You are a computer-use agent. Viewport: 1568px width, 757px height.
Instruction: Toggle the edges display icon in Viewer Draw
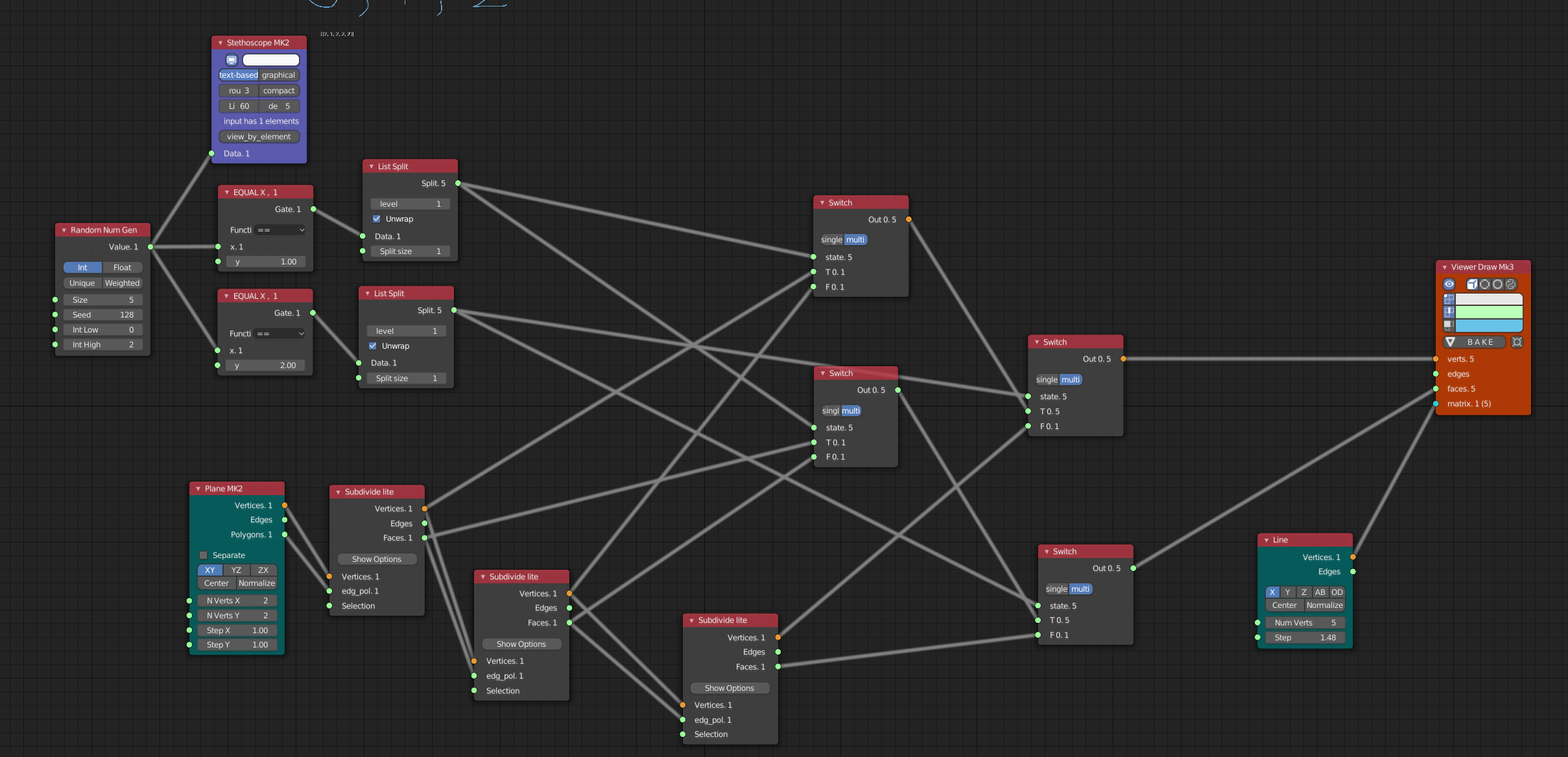(x=1449, y=312)
